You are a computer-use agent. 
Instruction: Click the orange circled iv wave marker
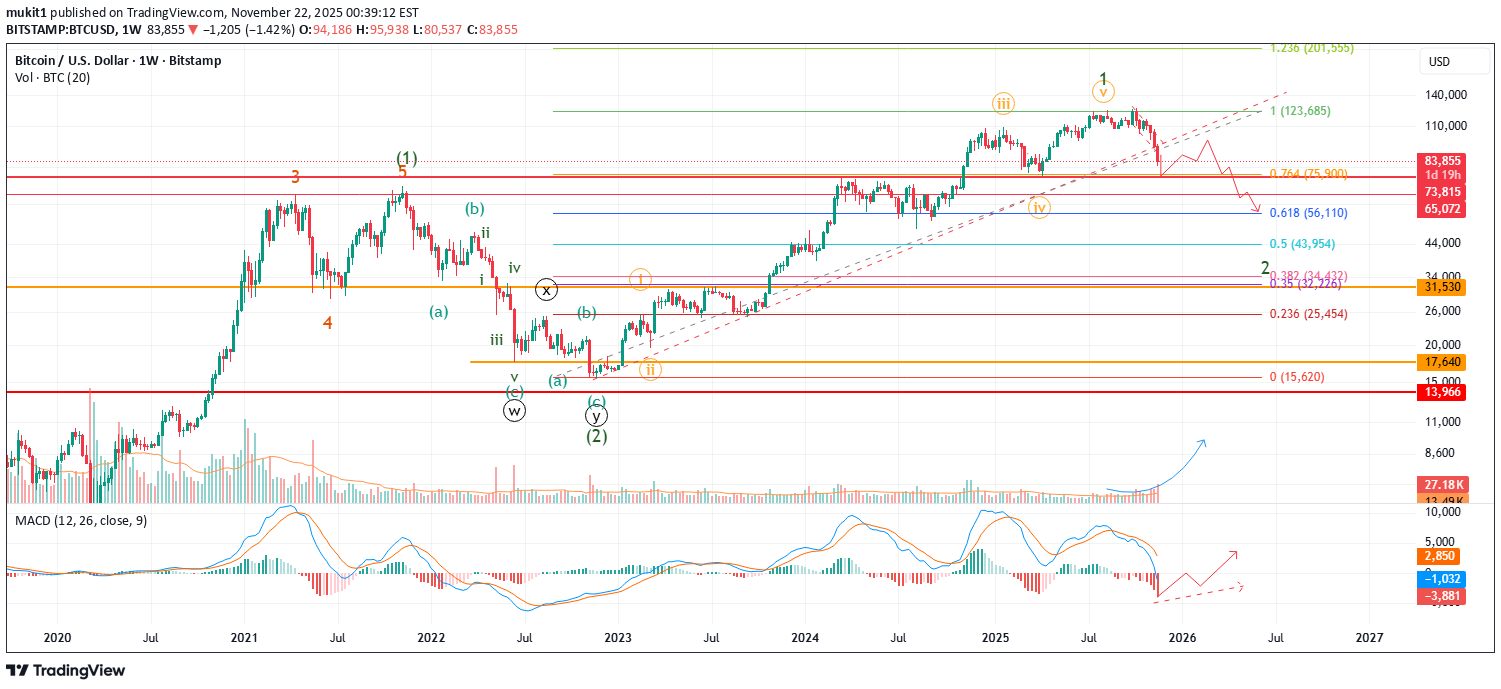click(1040, 207)
